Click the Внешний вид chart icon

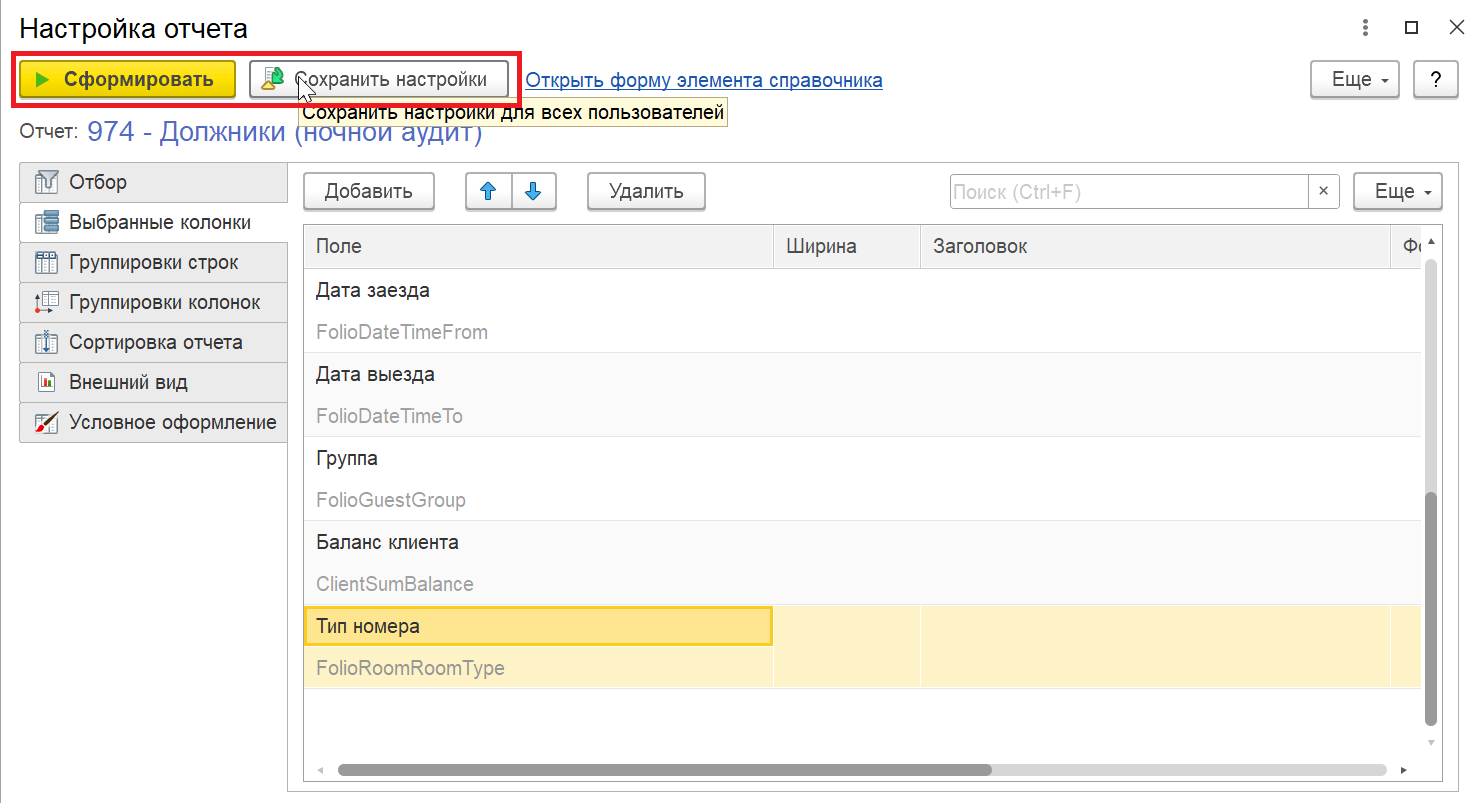click(x=46, y=382)
